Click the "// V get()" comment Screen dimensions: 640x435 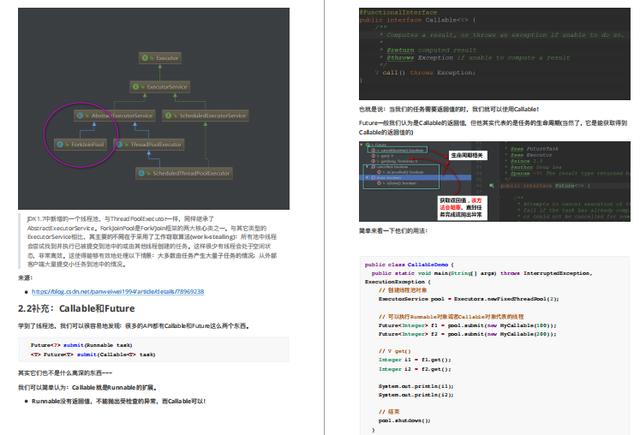click(395, 351)
